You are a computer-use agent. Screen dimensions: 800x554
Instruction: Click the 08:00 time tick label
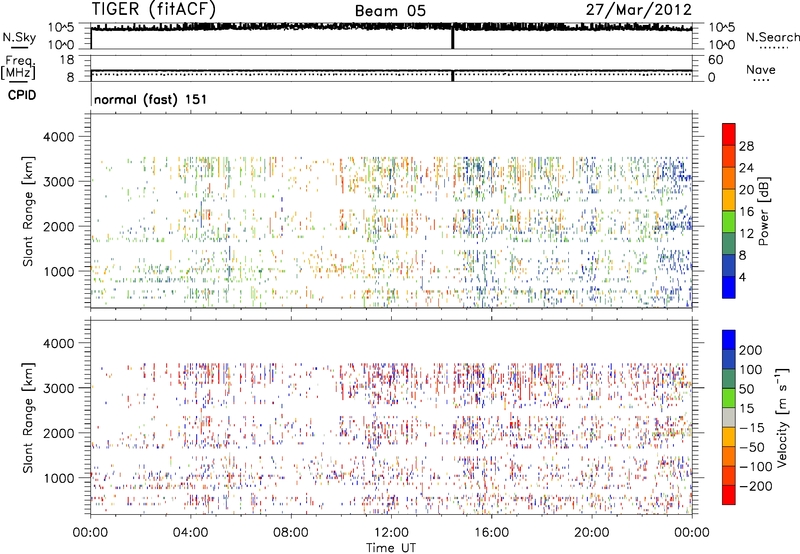tap(291, 533)
